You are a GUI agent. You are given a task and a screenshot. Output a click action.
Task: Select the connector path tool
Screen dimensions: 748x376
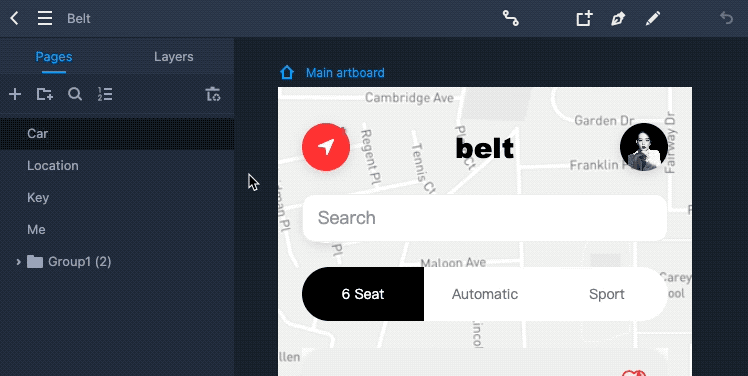[x=510, y=19]
